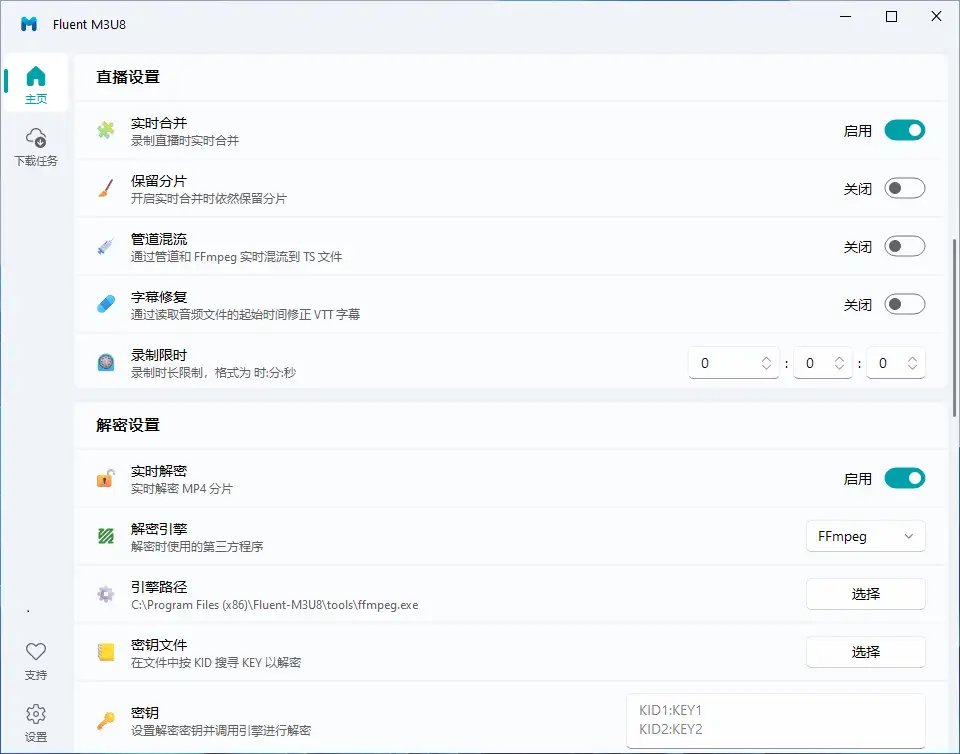This screenshot has width=960, height=754.
Task: Click the timer icon beside 录制限时
Action: (x=106, y=363)
